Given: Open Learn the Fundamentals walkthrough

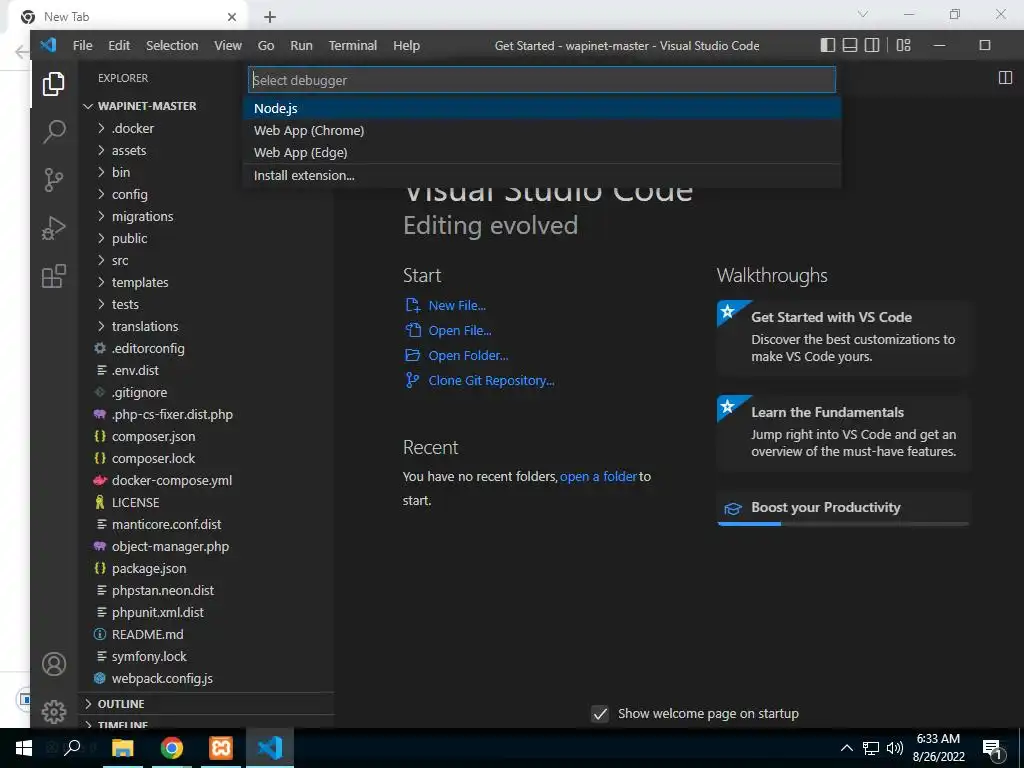Looking at the screenshot, I should [842, 432].
